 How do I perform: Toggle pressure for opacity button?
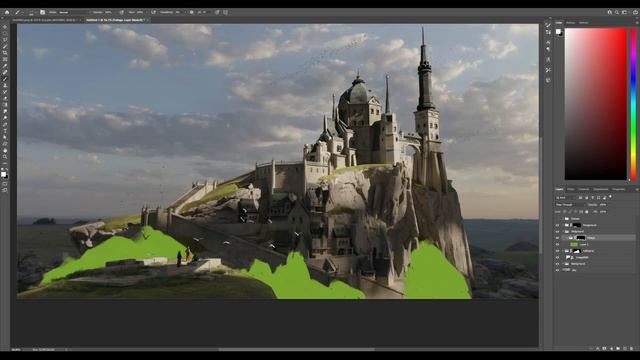click(122, 12)
